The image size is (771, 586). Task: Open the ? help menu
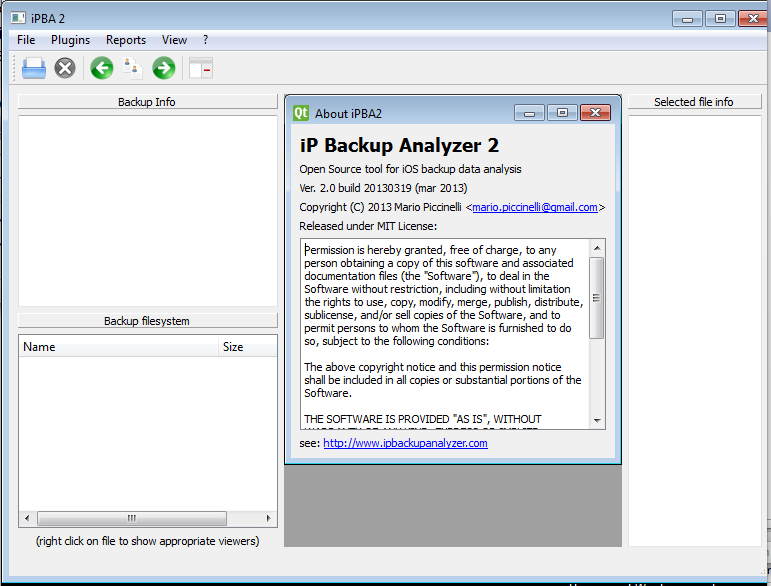click(x=206, y=40)
